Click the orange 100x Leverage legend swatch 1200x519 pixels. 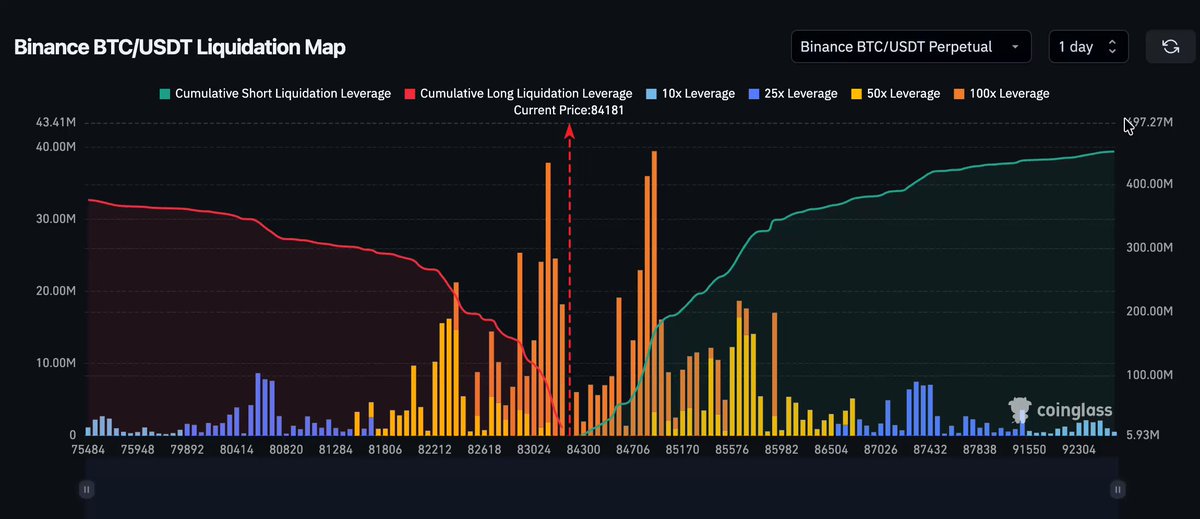(x=959, y=94)
